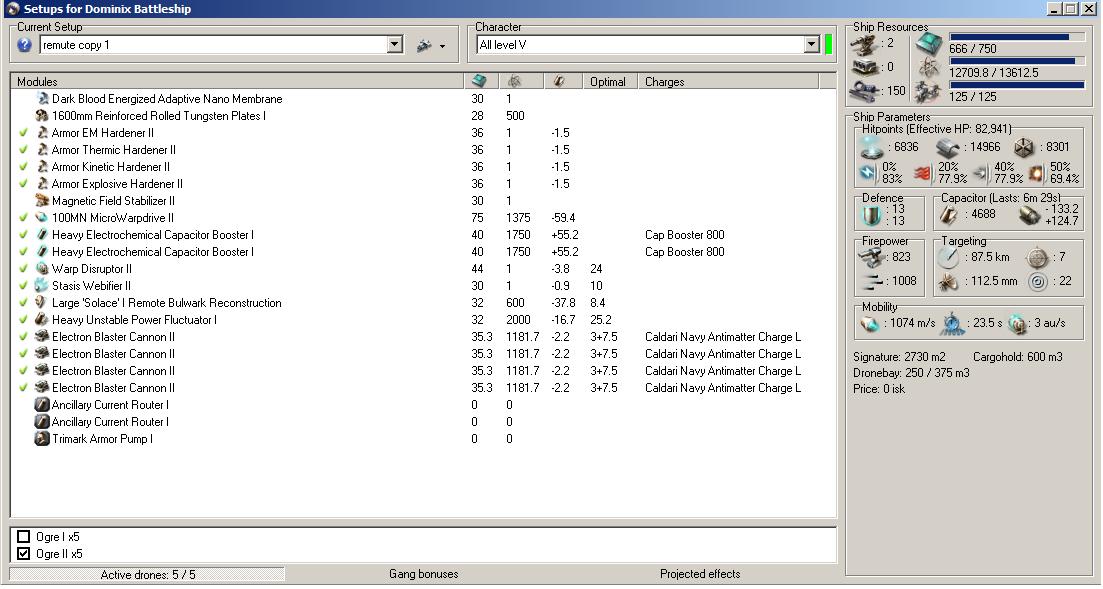The width and height of the screenshot is (1103, 589).
Task: Toggle active checkmark on Armor Explosive Hardener II
Action: pos(23,184)
